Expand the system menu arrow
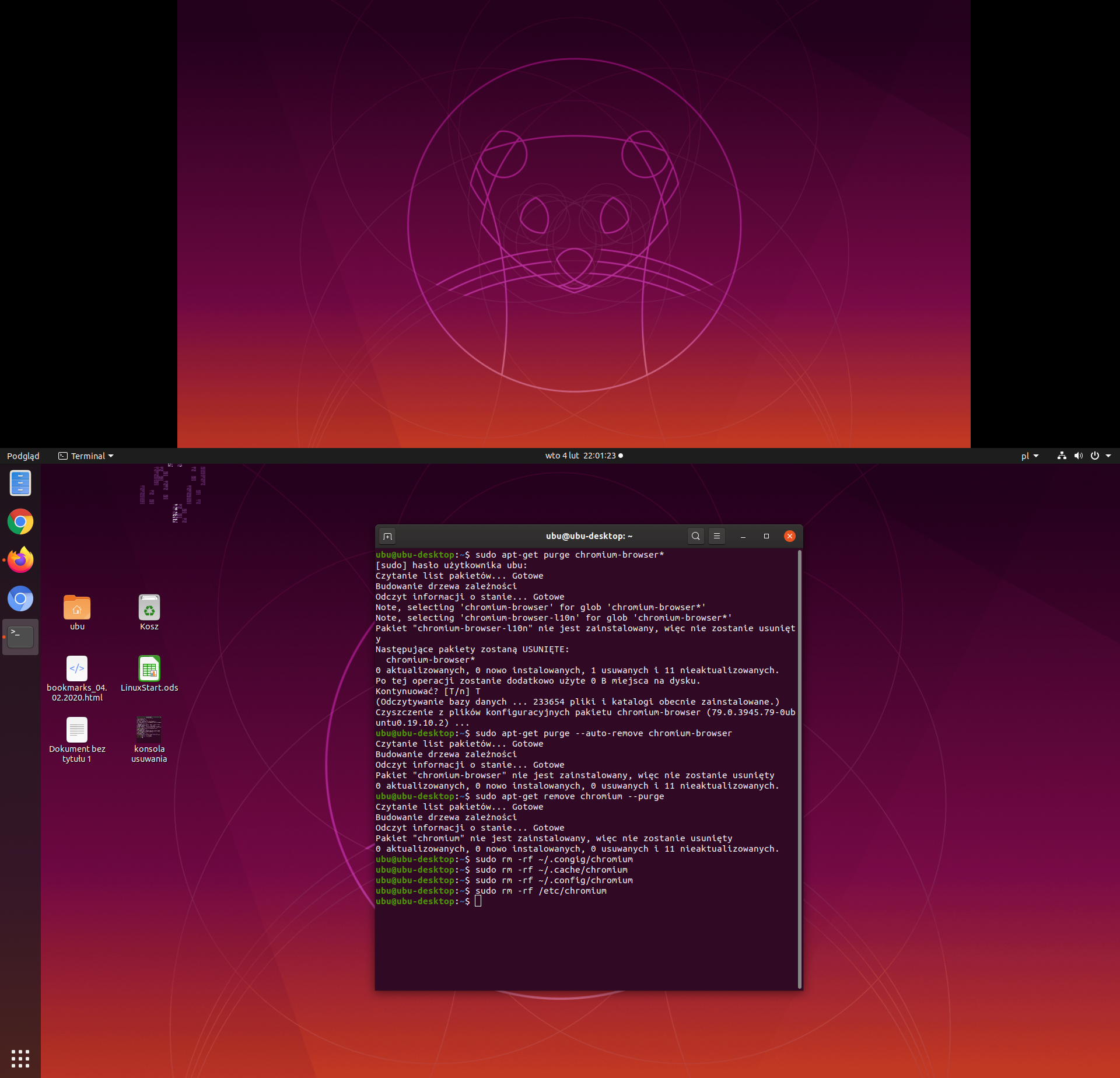 pyautogui.click(x=1108, y=456)
